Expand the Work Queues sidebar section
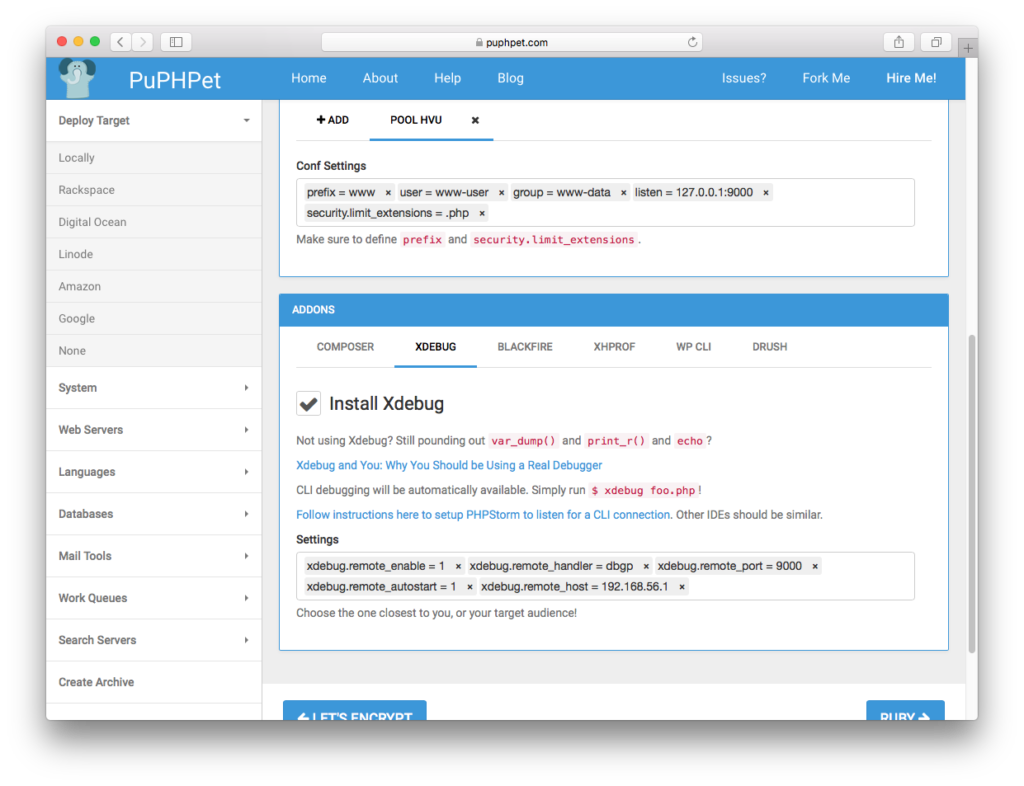This screenshot has height=786, width=1024. [x=154, y=598]
